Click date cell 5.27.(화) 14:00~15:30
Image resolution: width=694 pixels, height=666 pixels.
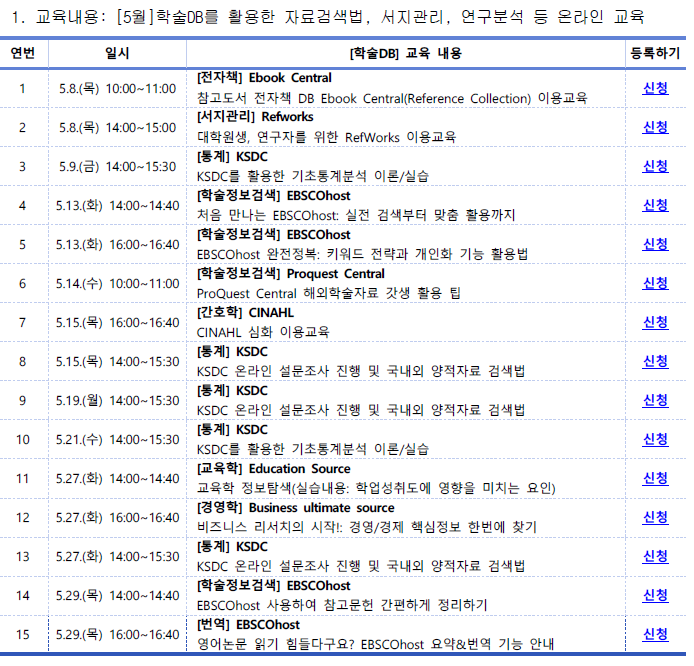click(117, 557)
